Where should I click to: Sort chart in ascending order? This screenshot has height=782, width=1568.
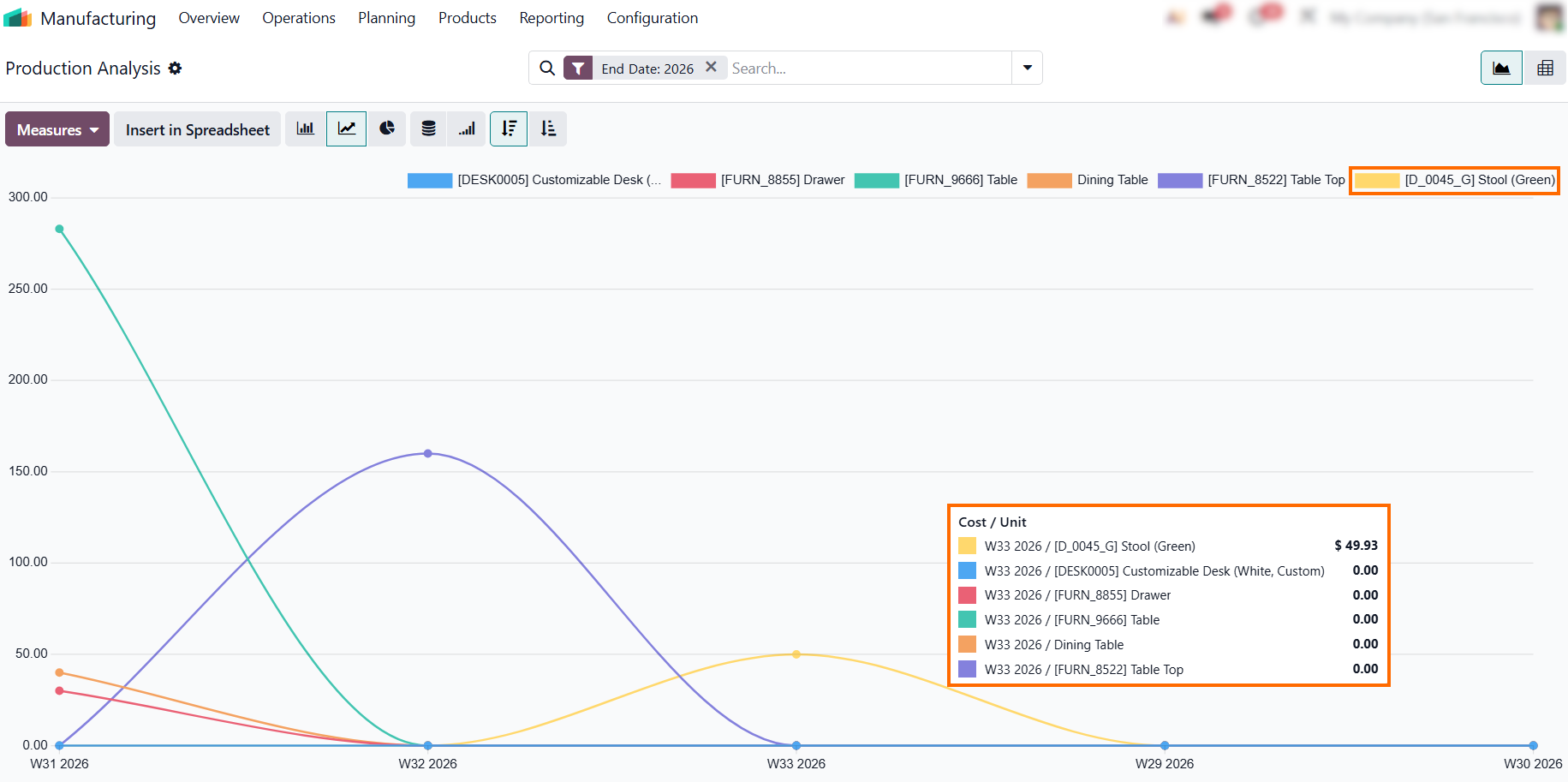click(548, 129)
